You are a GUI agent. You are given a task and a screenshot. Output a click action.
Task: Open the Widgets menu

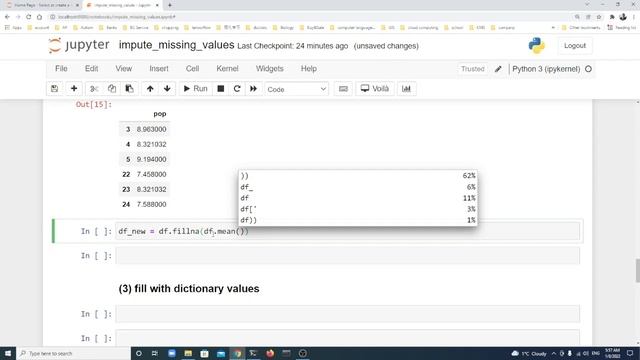269,69
